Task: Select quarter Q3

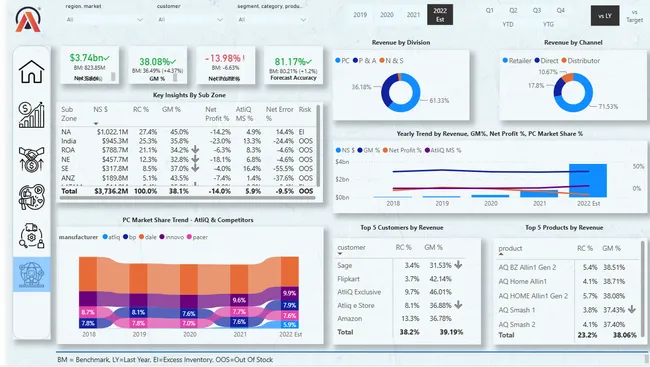Action: pyautogui.click(x=537, y=10)
